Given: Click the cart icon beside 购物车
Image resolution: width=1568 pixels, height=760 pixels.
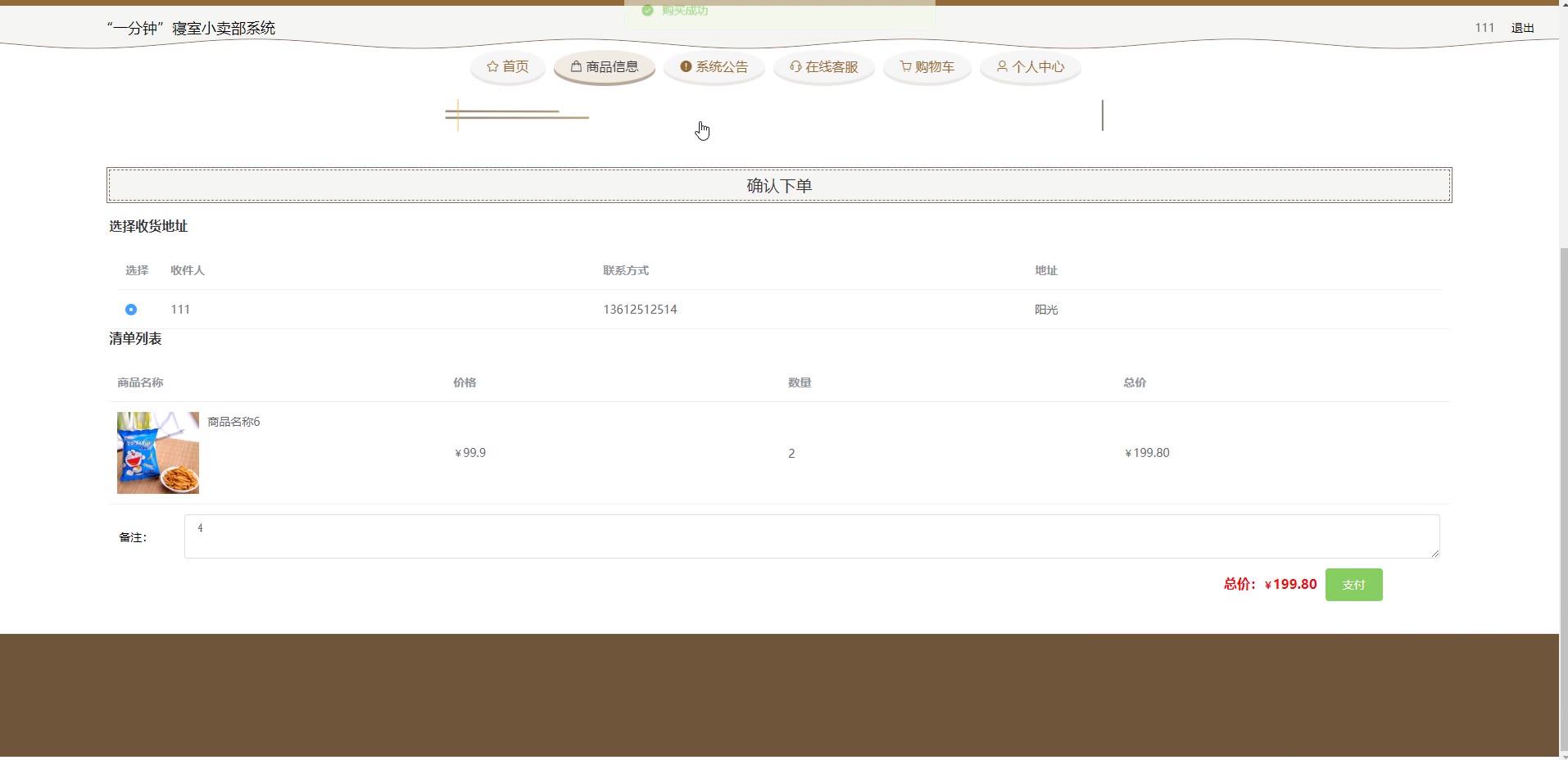Looking at the screenshot, I should coord(905,67).
